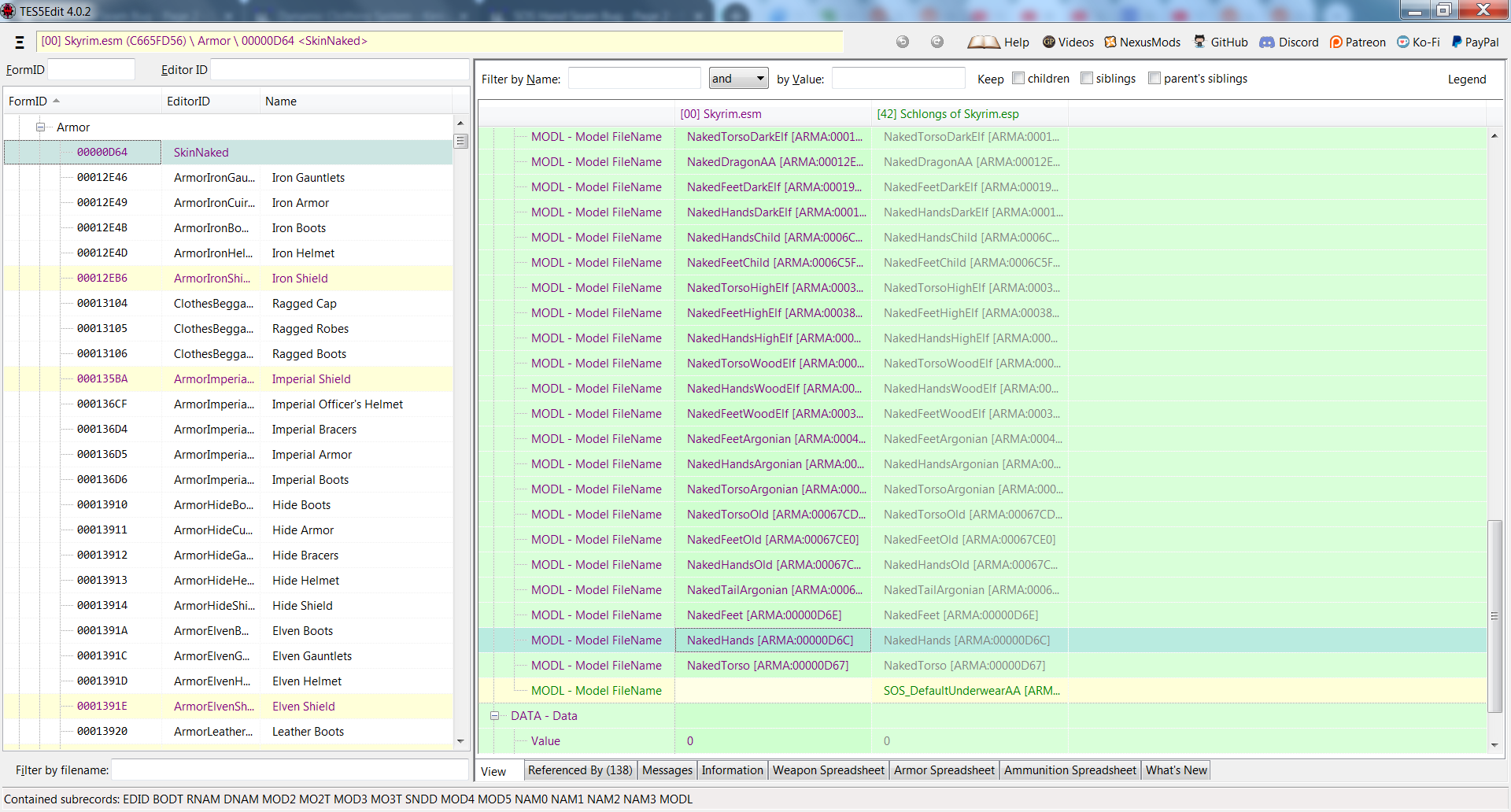Screen dimensions: 1511x812
Task: Click the navigate back arrow icon
Action: (x=903, y=42)
